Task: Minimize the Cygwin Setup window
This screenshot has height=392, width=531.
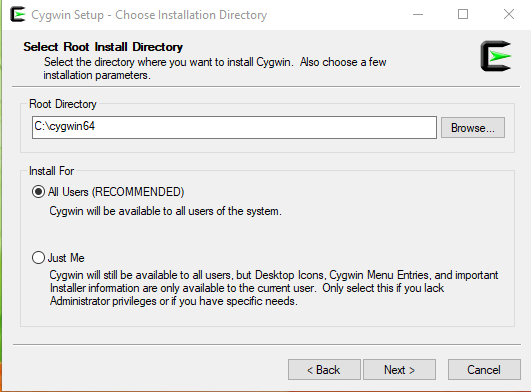Action: tap(418, 15)
